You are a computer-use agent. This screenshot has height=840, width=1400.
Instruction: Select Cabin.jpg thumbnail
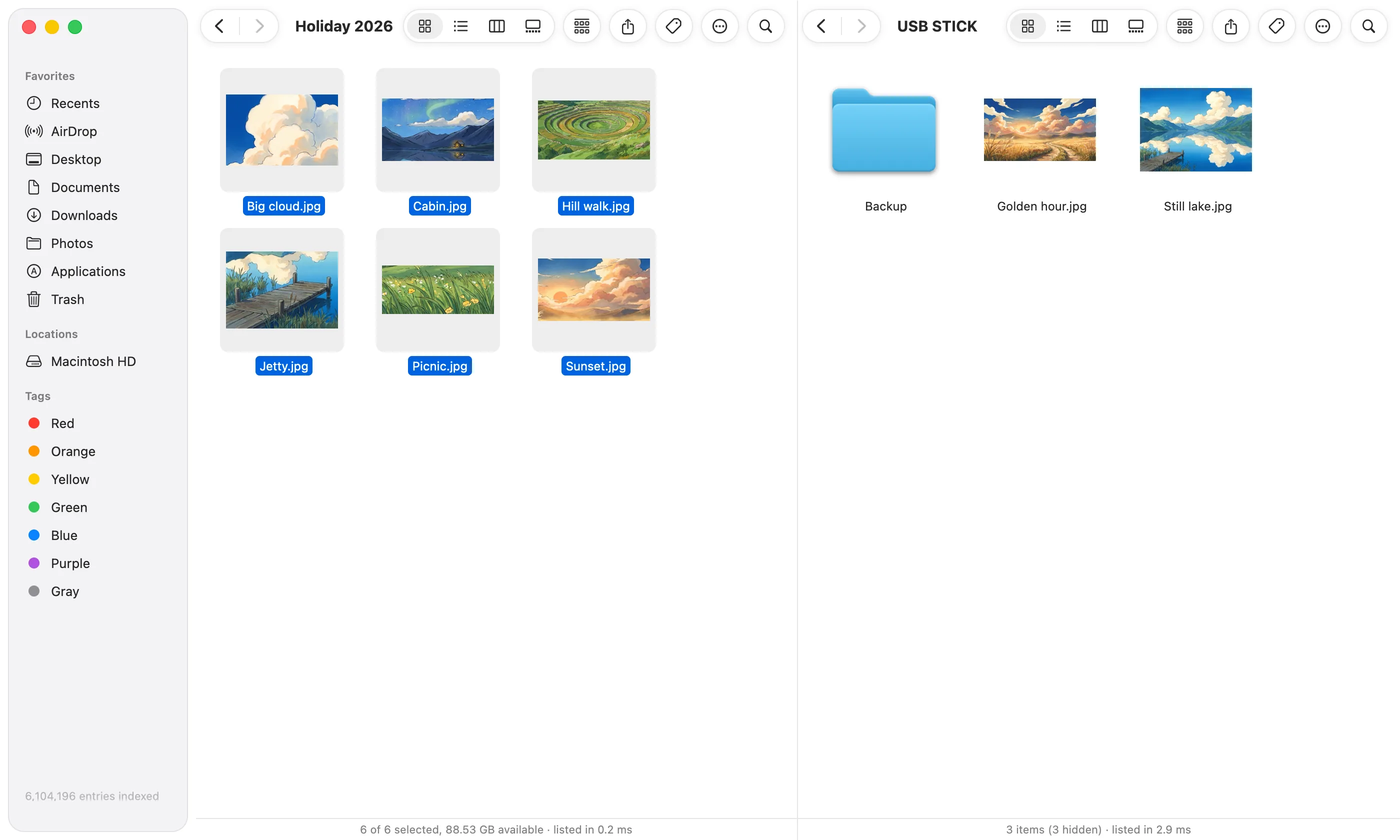(437, 129)
